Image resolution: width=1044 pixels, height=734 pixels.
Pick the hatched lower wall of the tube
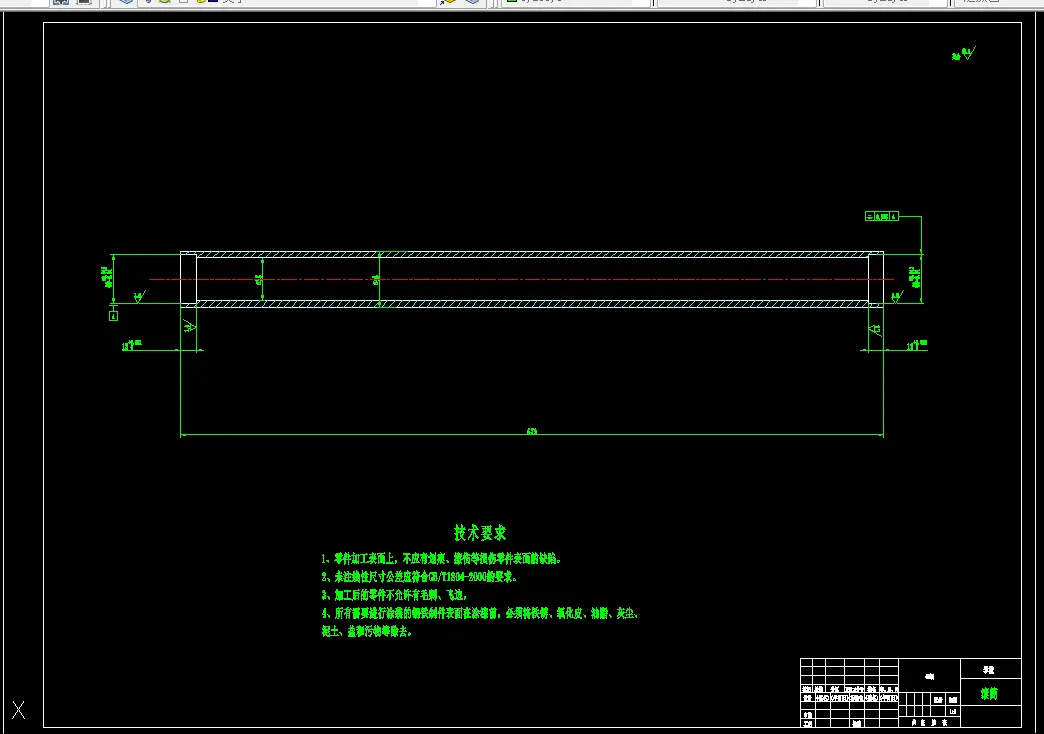pyautogui.click(x=532, y=304)
